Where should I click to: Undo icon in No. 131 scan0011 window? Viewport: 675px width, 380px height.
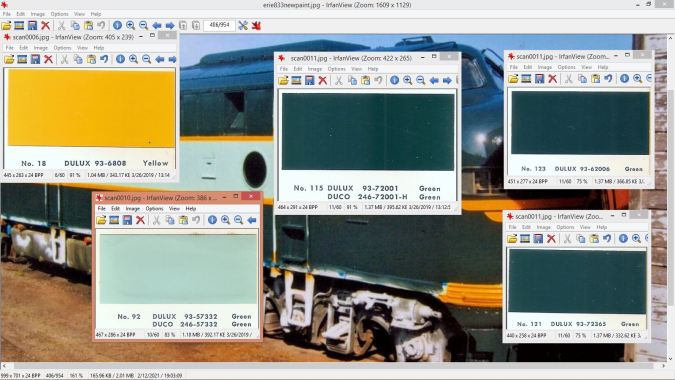607,238
